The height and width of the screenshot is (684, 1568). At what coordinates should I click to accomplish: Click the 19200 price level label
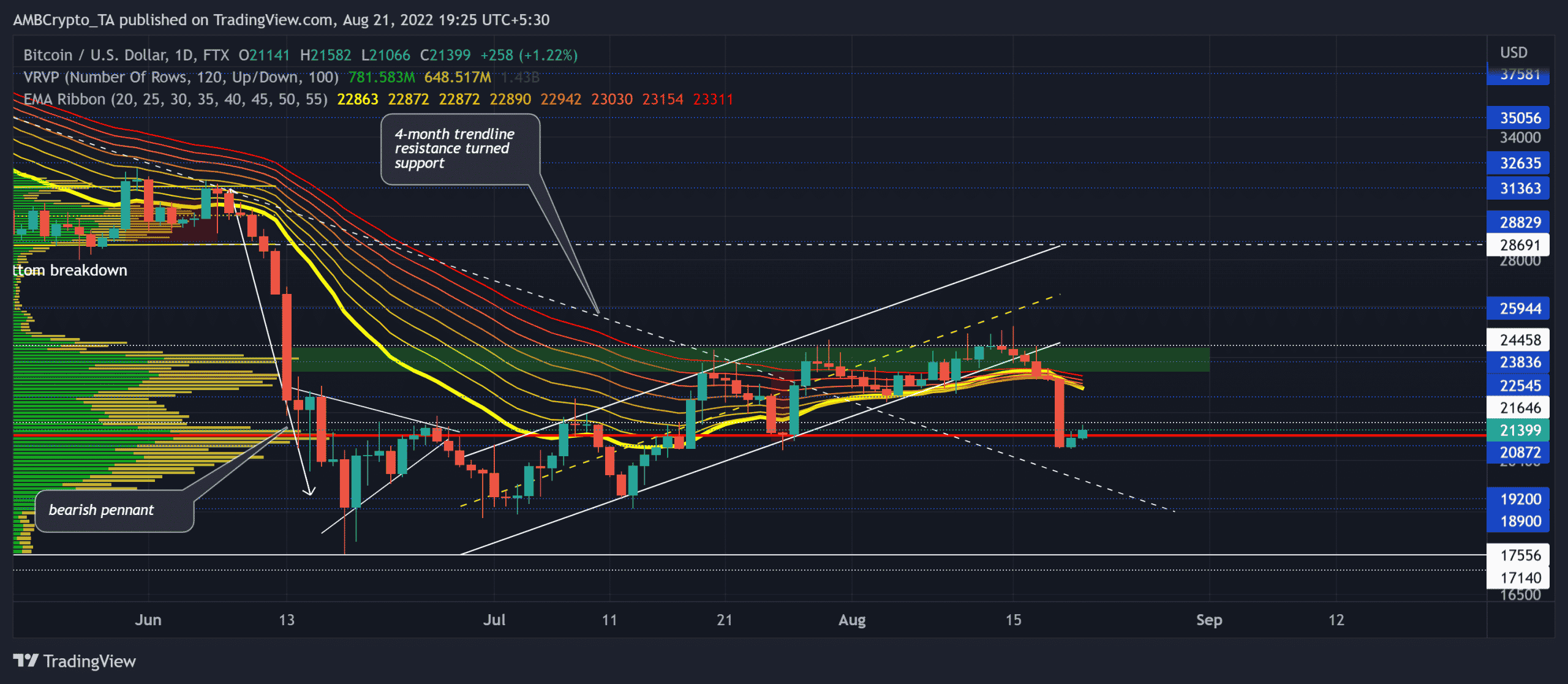[1518, 499]
